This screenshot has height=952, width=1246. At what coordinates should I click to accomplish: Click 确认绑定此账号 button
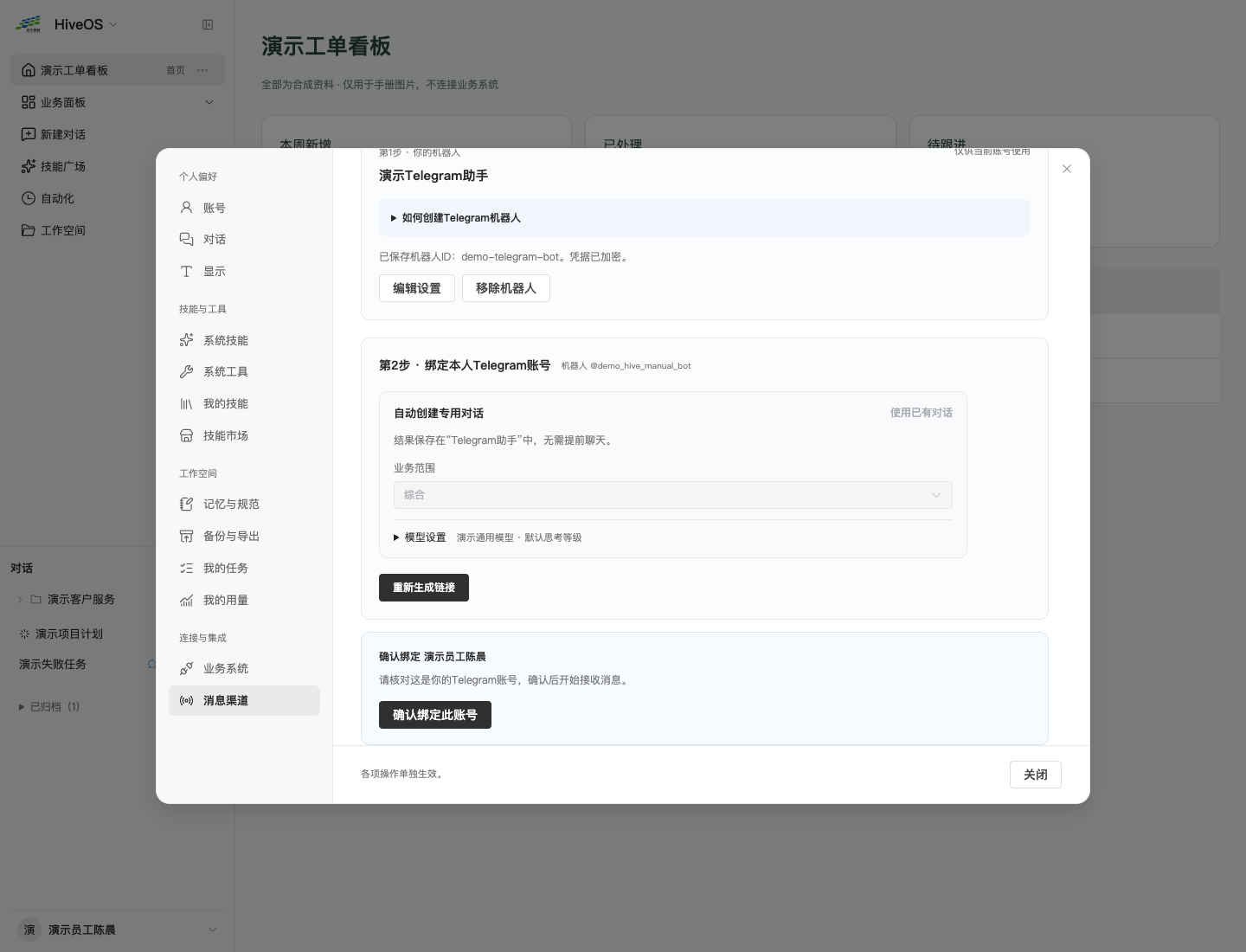(435, 715)
